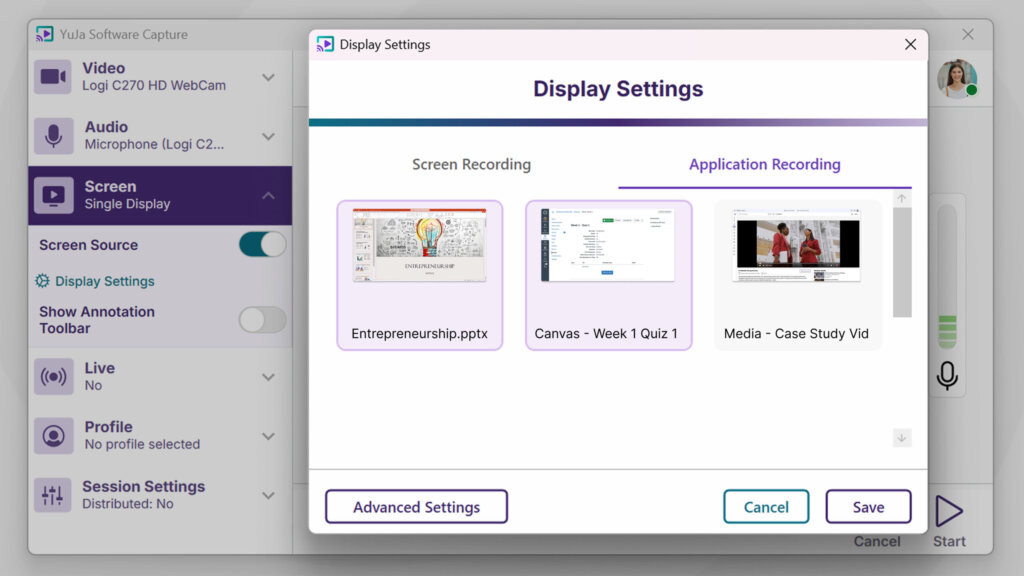Click the microphone icon below volume meter
Image resolution: width=1024 pixels, height=576 pixels.
[x=947, y=376]
